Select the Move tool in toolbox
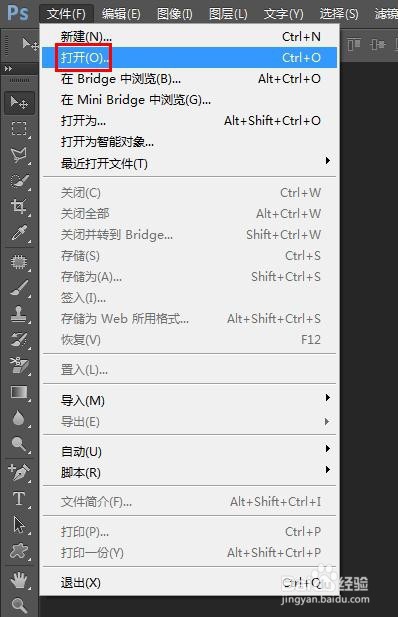The height and width of the screenshot is (617, 398). click(x=19, y=103)
